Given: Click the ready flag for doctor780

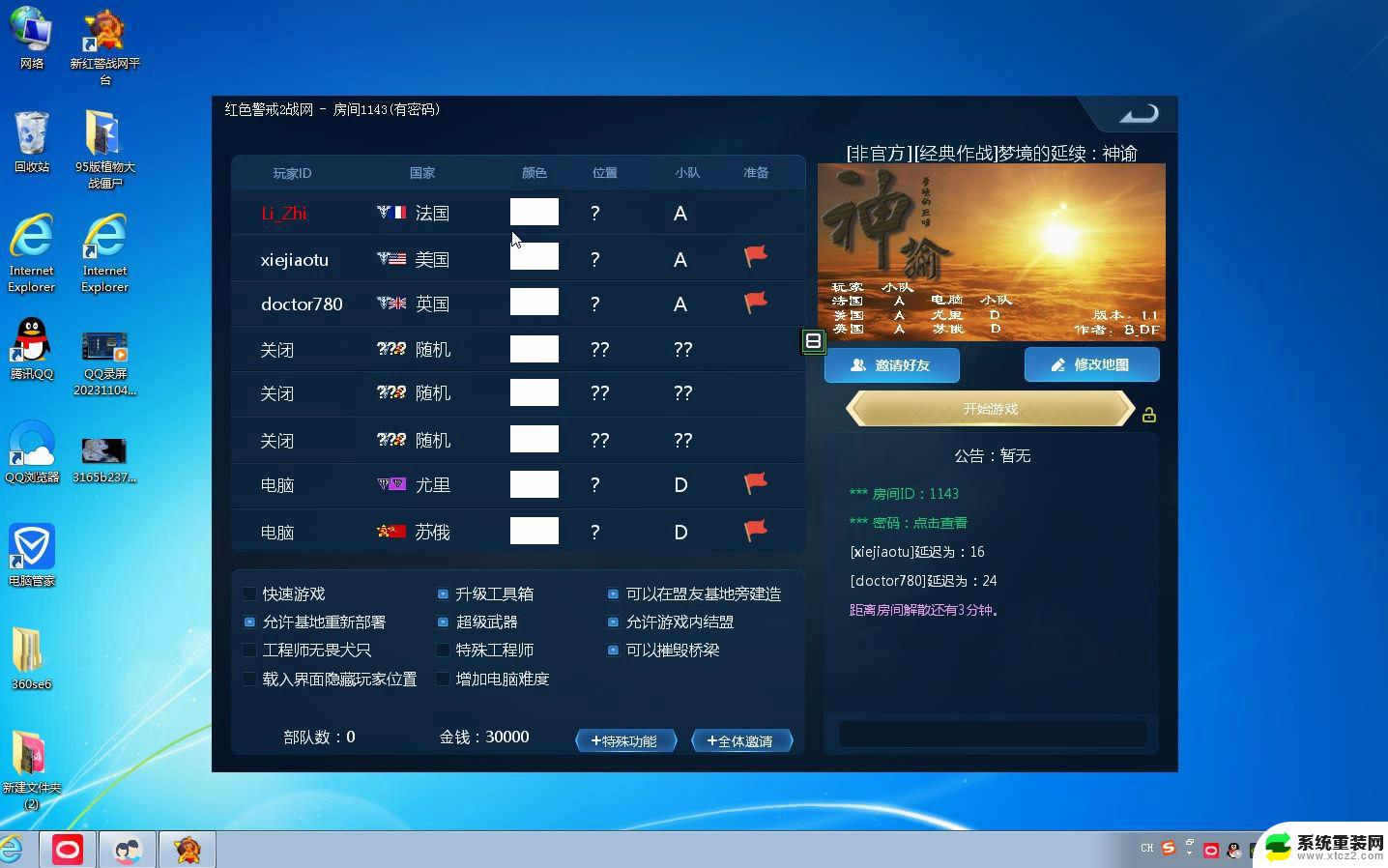Looking at the screenshot, I should pyautogui.click(x=756, y=302).
